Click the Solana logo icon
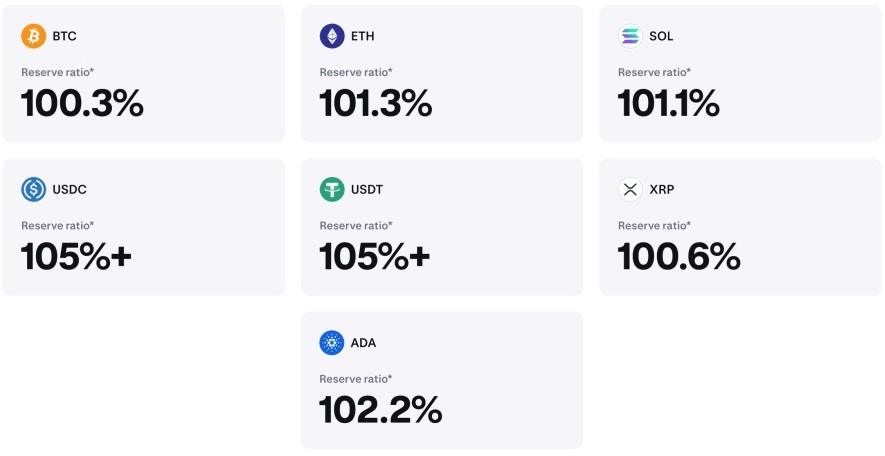 point(630,36)
